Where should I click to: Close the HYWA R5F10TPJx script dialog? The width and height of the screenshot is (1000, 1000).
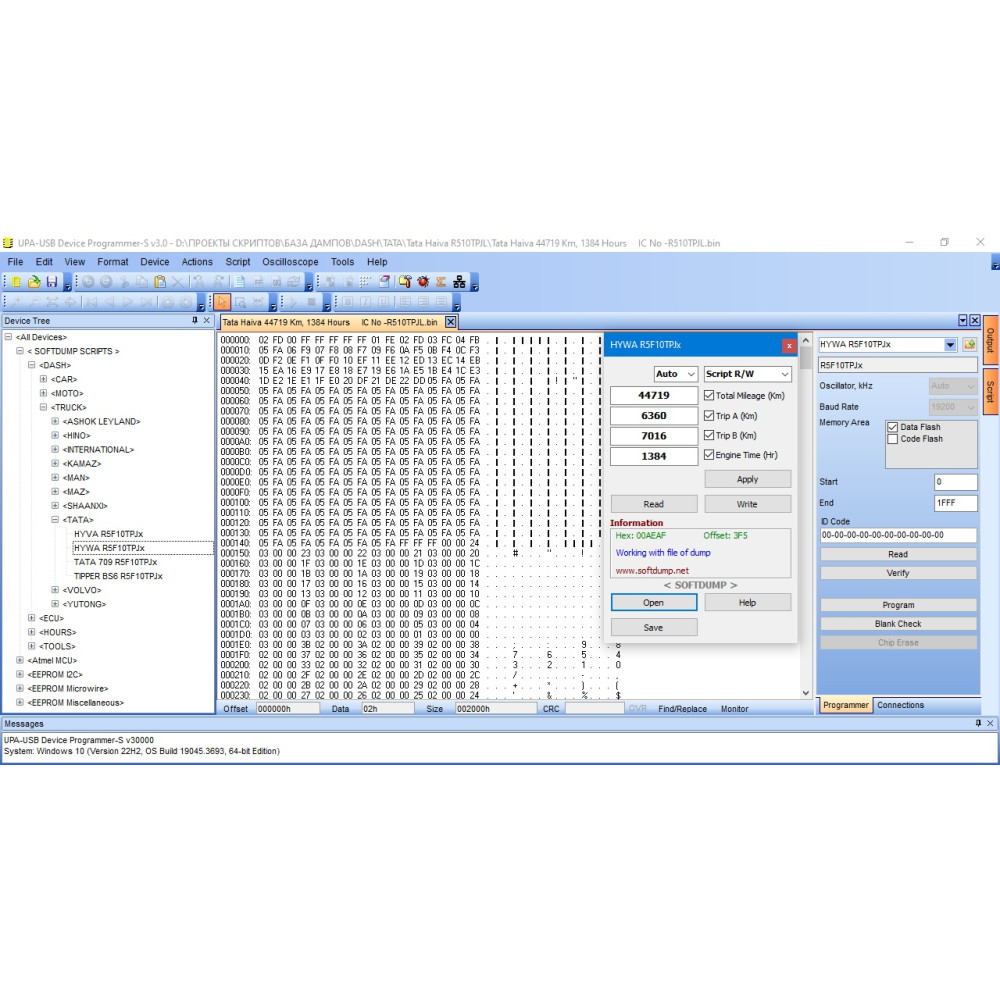point(789,345)
